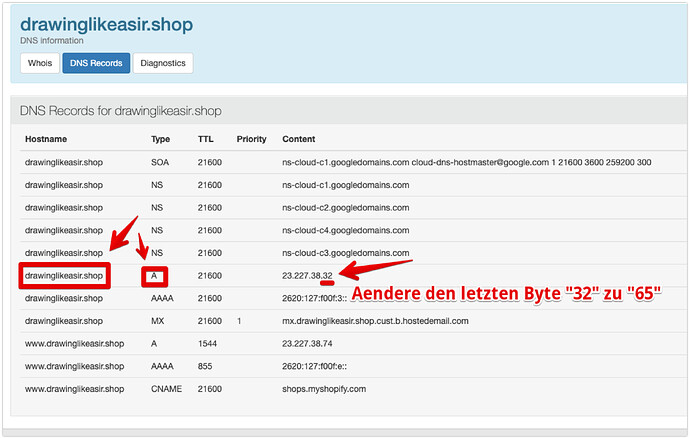Click the DNS information subtitle
The image size is (690, 438).
[51, 40]
